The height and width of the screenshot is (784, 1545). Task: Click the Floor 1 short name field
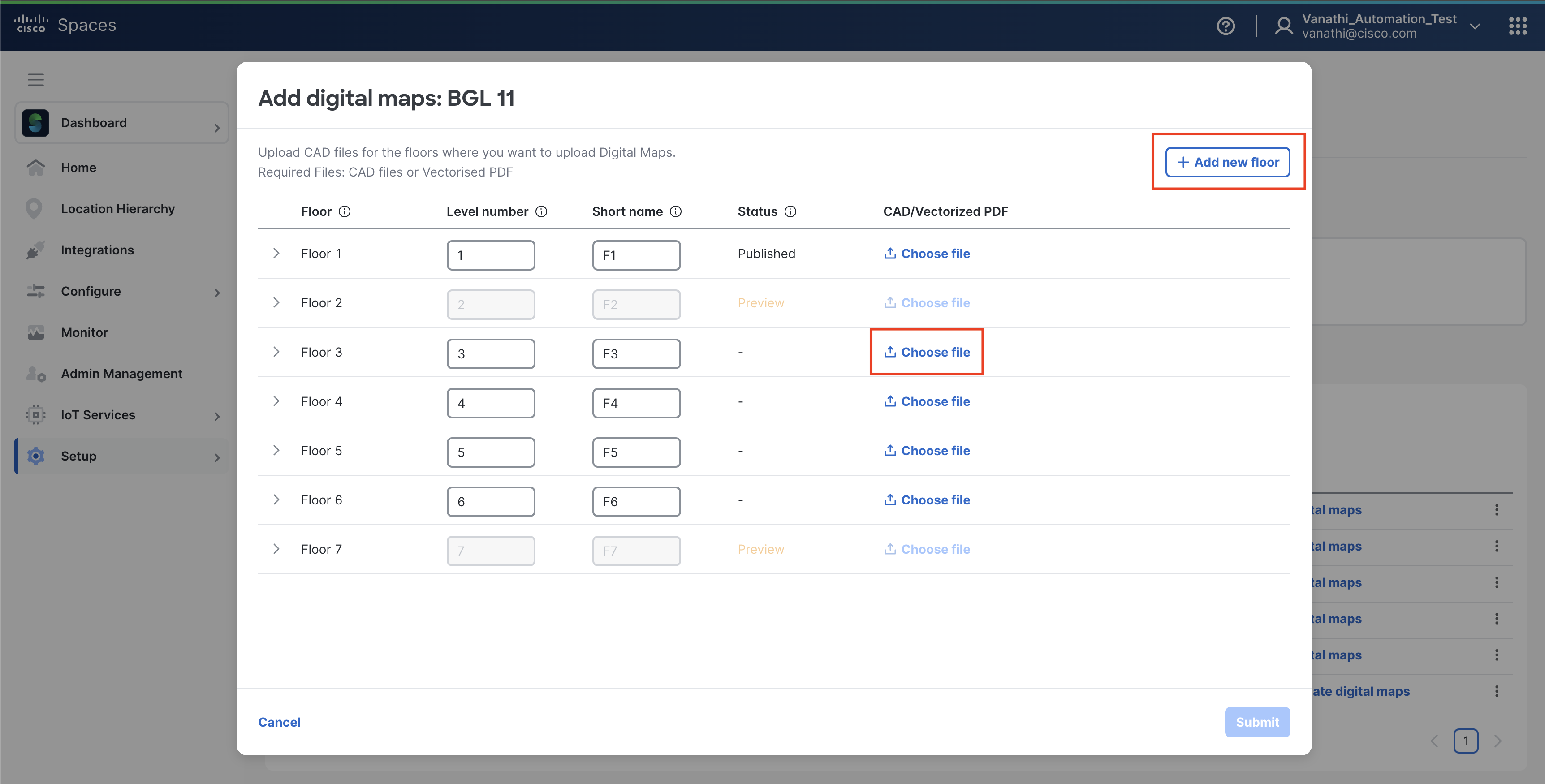[x=636, y=255]
